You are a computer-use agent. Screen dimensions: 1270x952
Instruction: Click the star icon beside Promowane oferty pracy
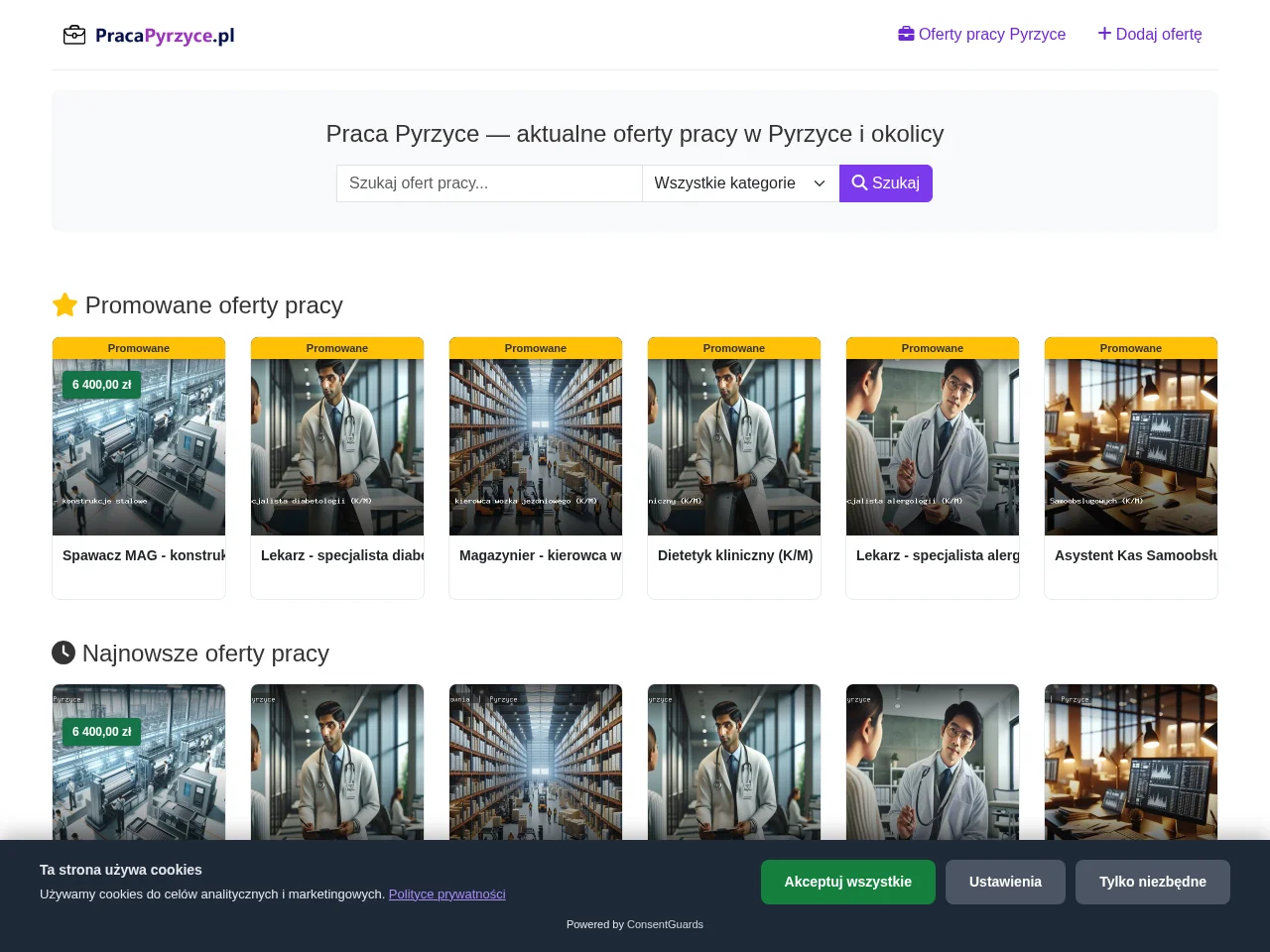pos(64,304)
